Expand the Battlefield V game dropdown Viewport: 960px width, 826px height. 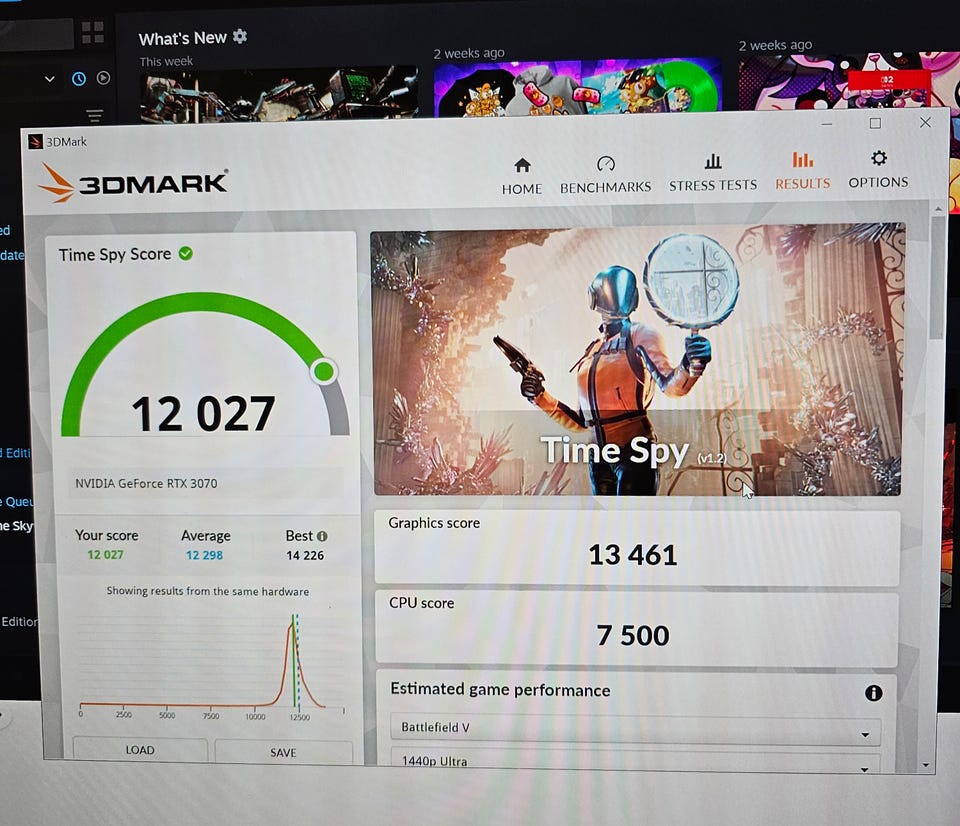[x=636, y=729]
